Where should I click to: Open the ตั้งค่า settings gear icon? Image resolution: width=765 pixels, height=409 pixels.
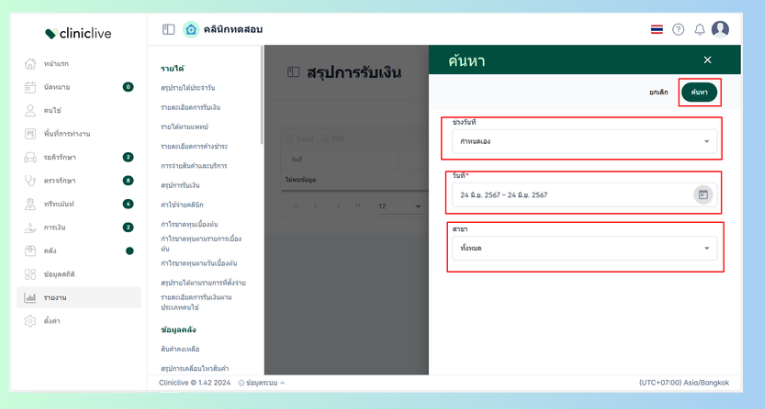[30, 321]
